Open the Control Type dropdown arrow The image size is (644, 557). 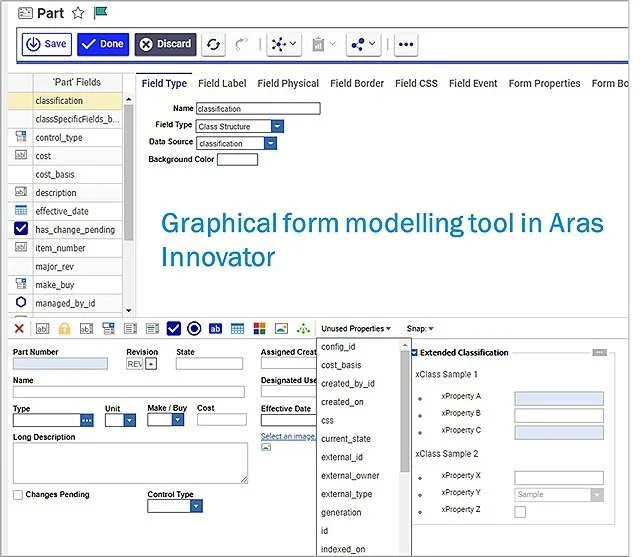[196, 506]
